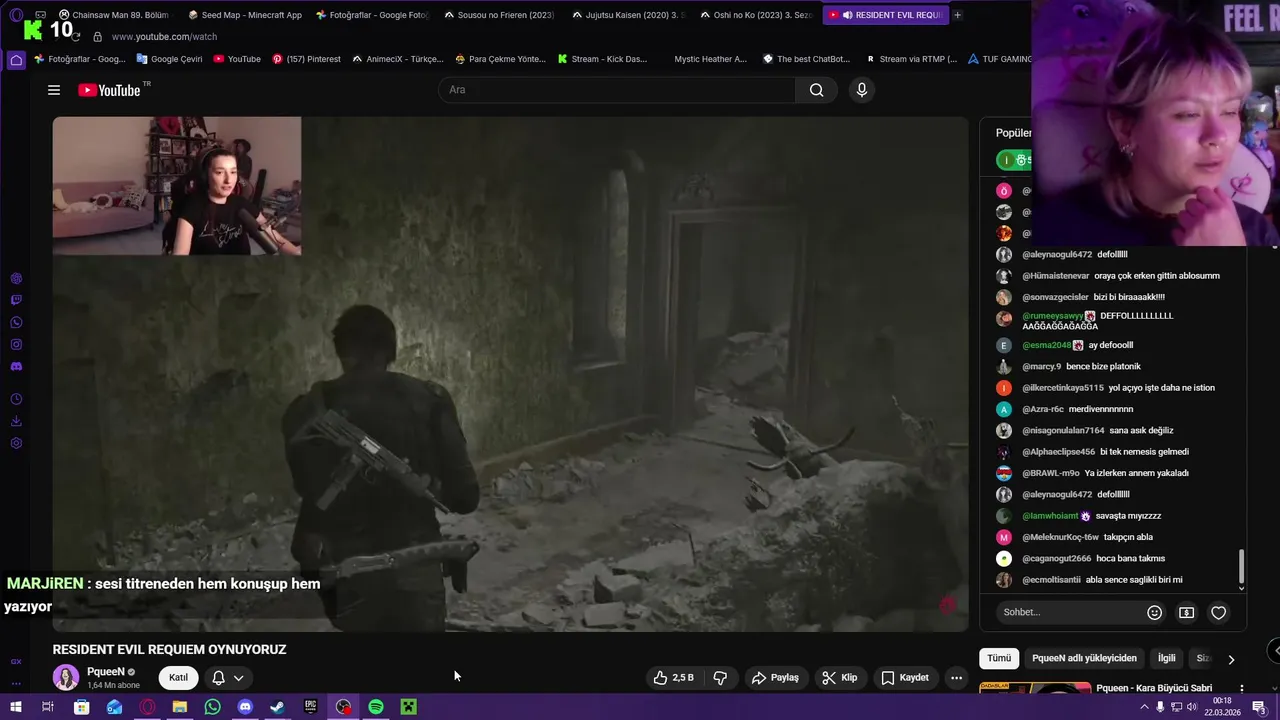Open the YouTube hamburger guide menu
This screenshot has width=1280, height=720.
point(54,90)
